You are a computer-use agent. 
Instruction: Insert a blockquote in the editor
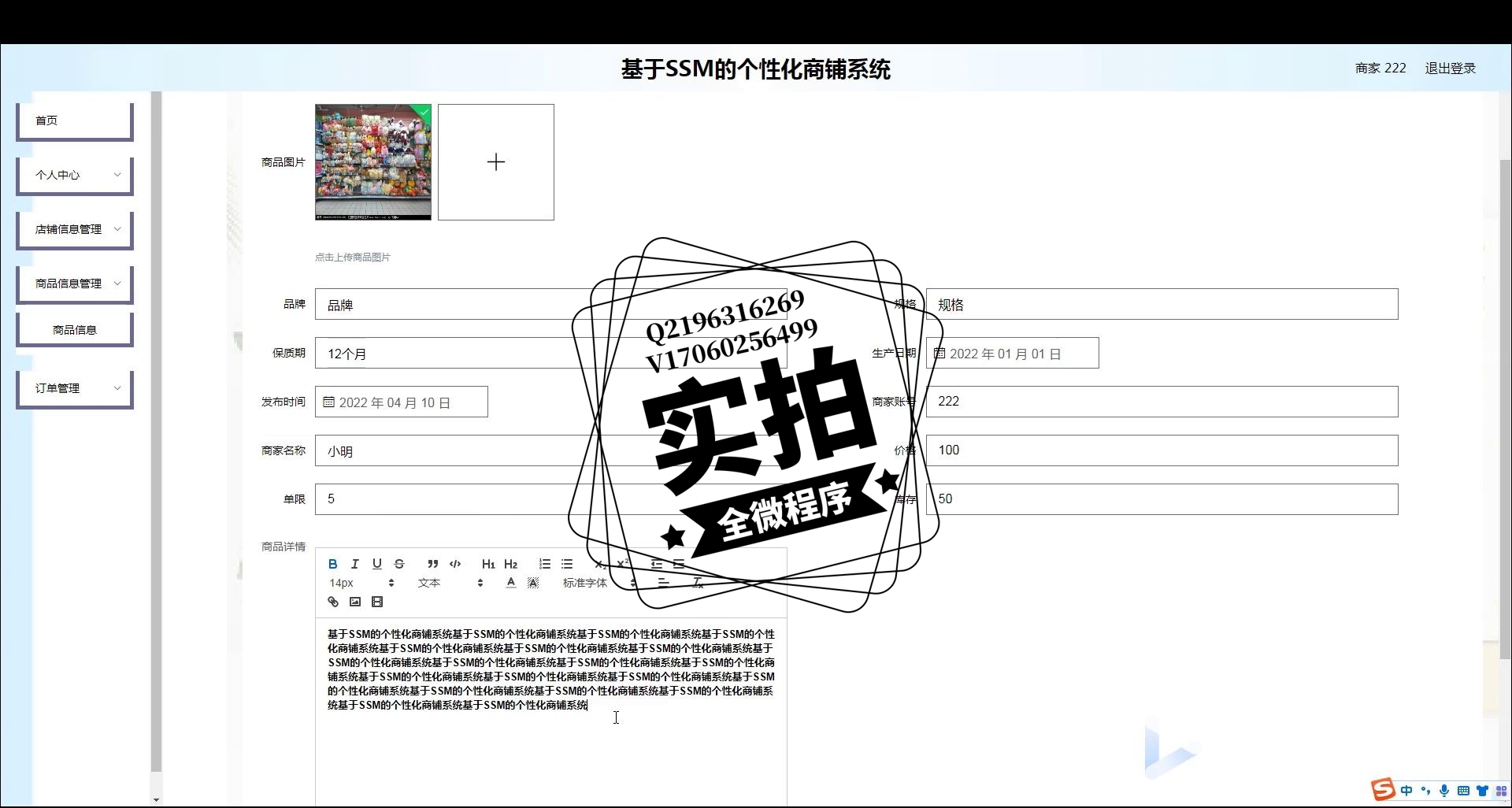click(432, 564)
